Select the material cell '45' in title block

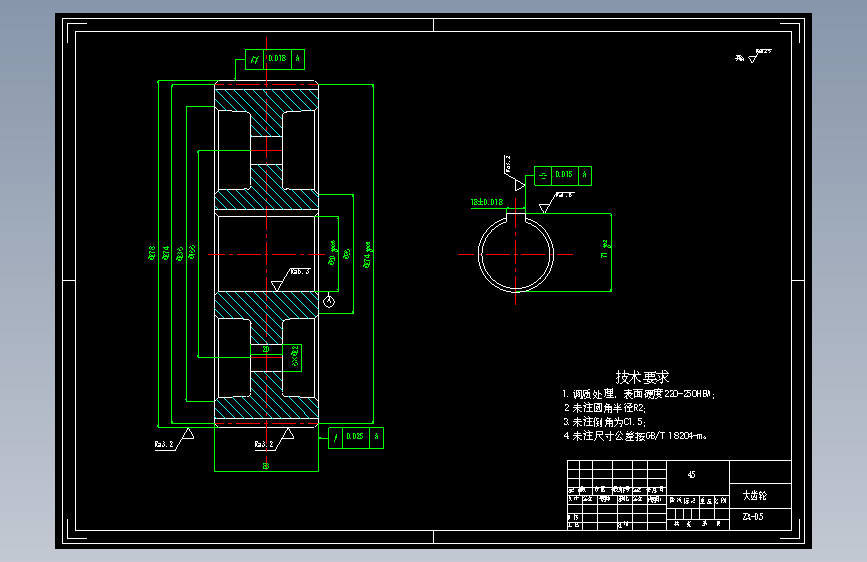click(691, 475)
